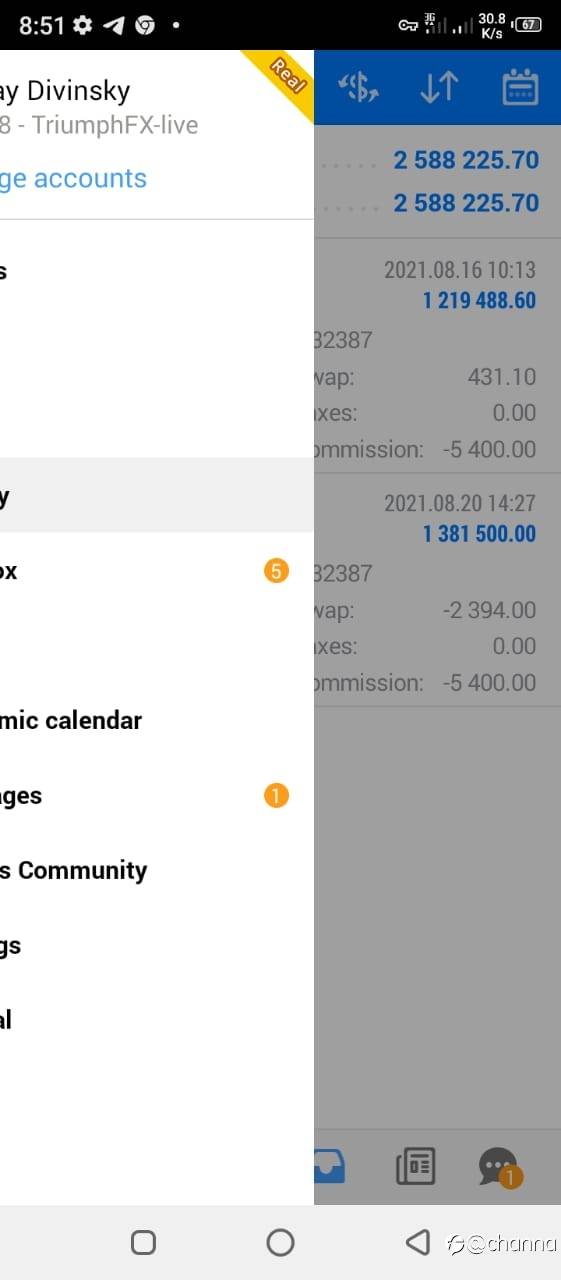Expand the 2021.08.16 10:13 trade record
This screenshot has width=561, height=1280.
[x=437, y=356]
